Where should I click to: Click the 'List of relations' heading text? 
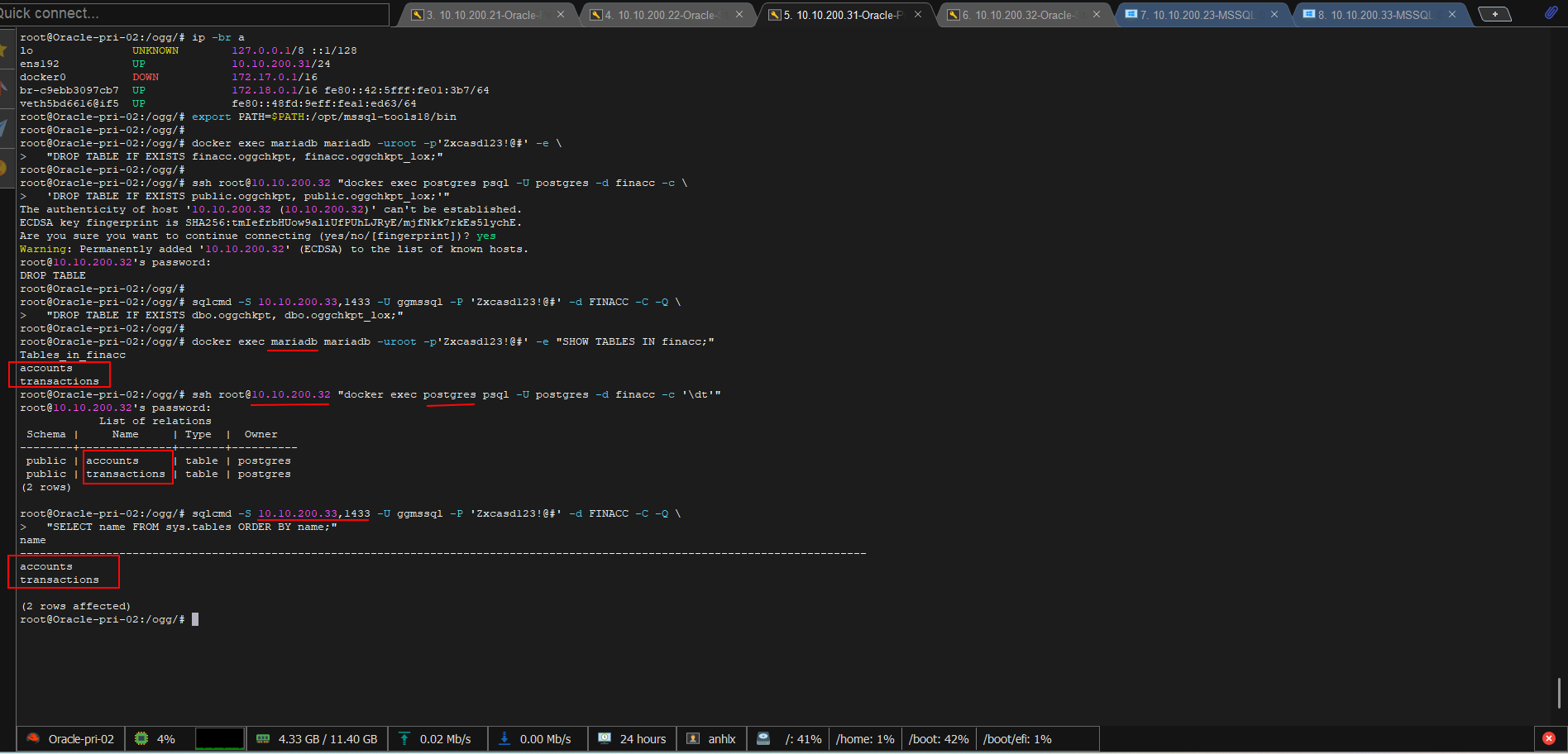155,421
